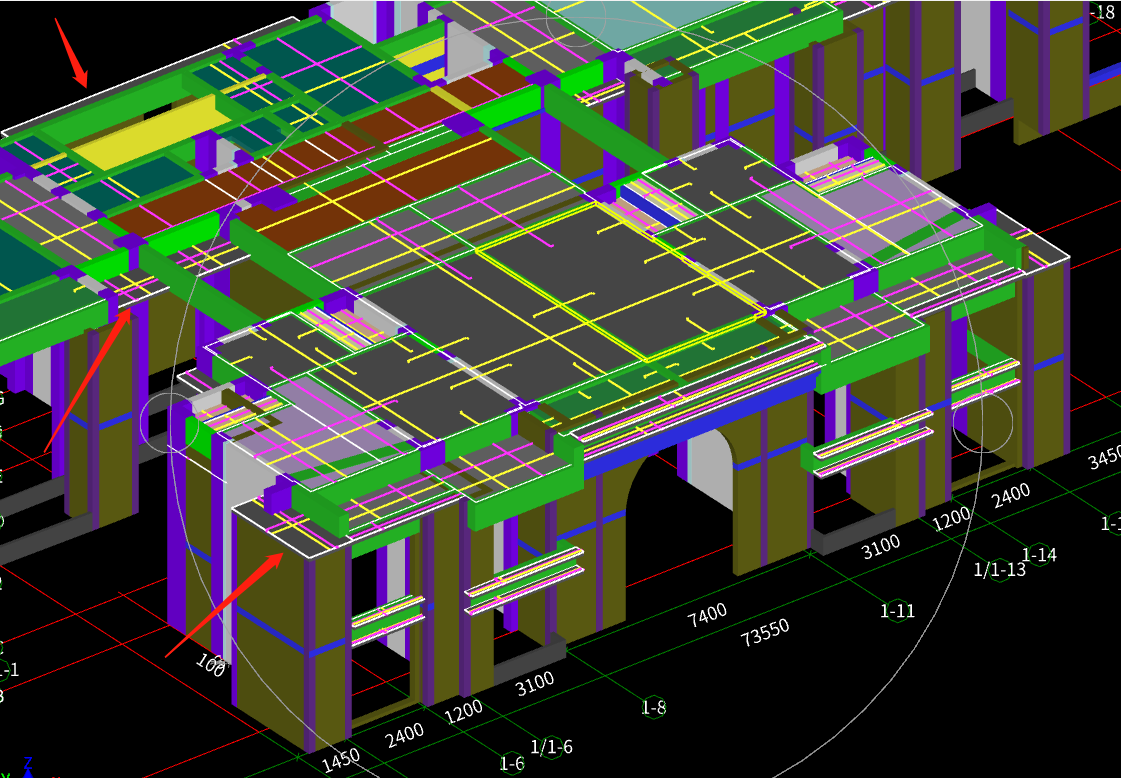Click the 3450 dimension label
The width and height of the screenshot is (1121, 778).
pos(1105,456)
